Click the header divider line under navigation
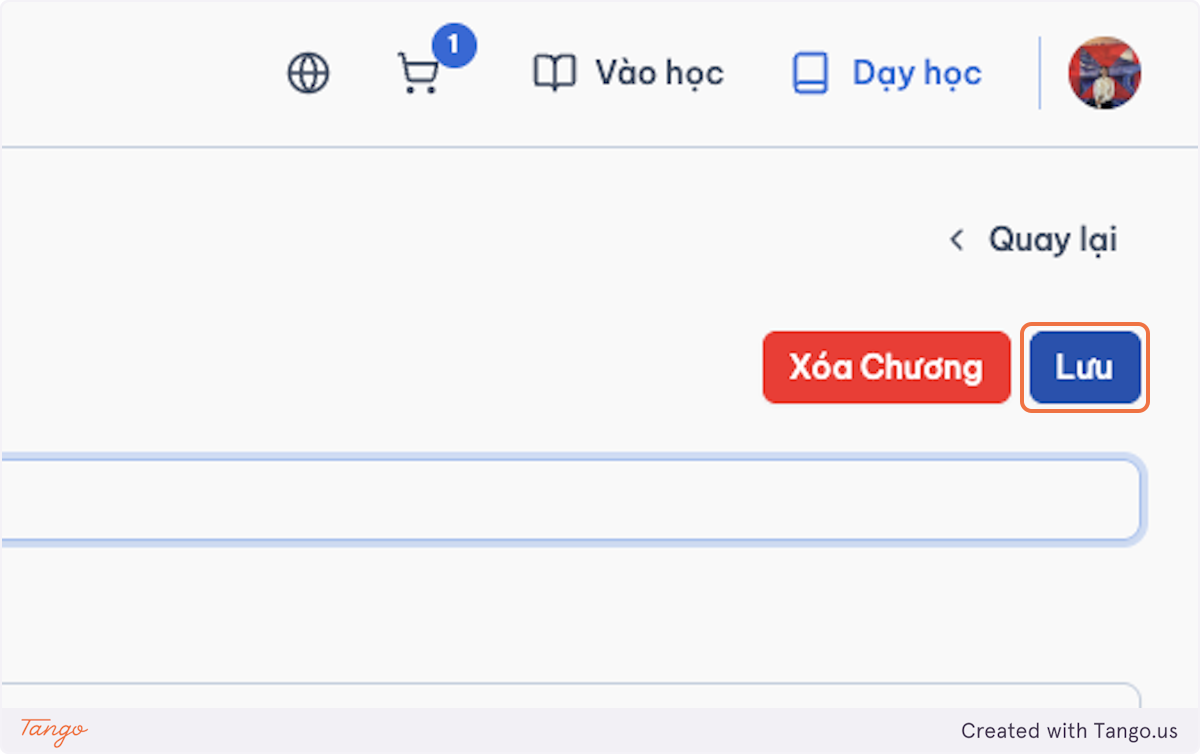 tap(600, 147)
